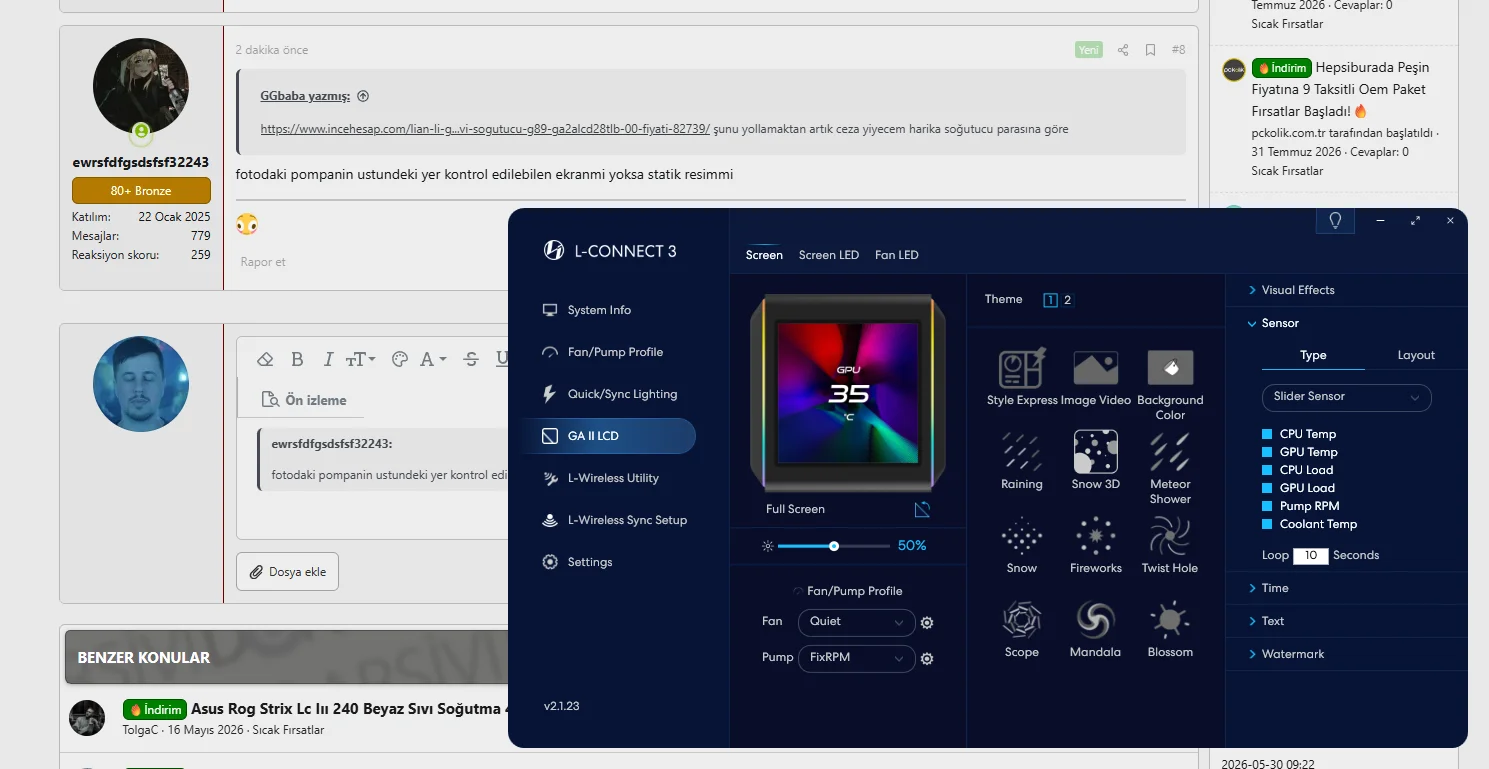This screenshot has width=1489, height=769.
Task: Toggle the Pump RPM sensor checkbox
Action: [x=1267, y=506]
